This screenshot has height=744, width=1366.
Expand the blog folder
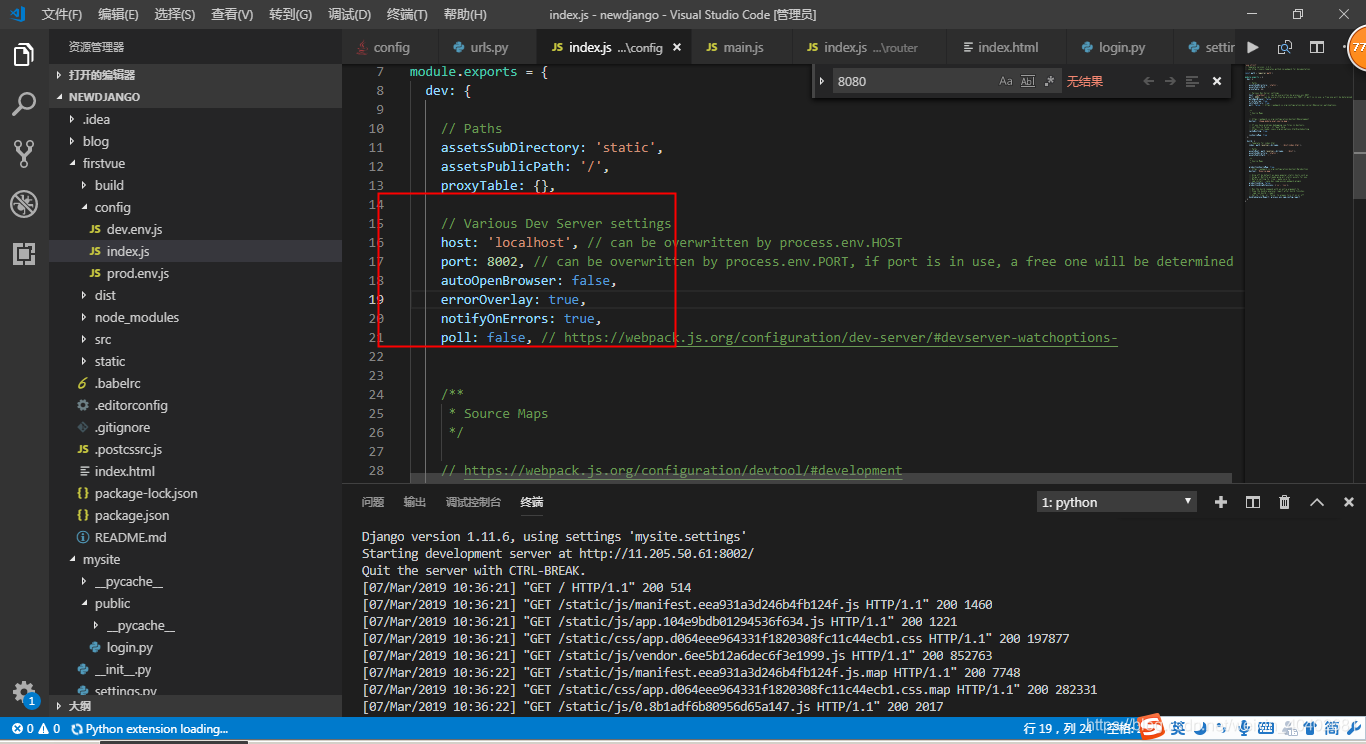tap(195, 141)
